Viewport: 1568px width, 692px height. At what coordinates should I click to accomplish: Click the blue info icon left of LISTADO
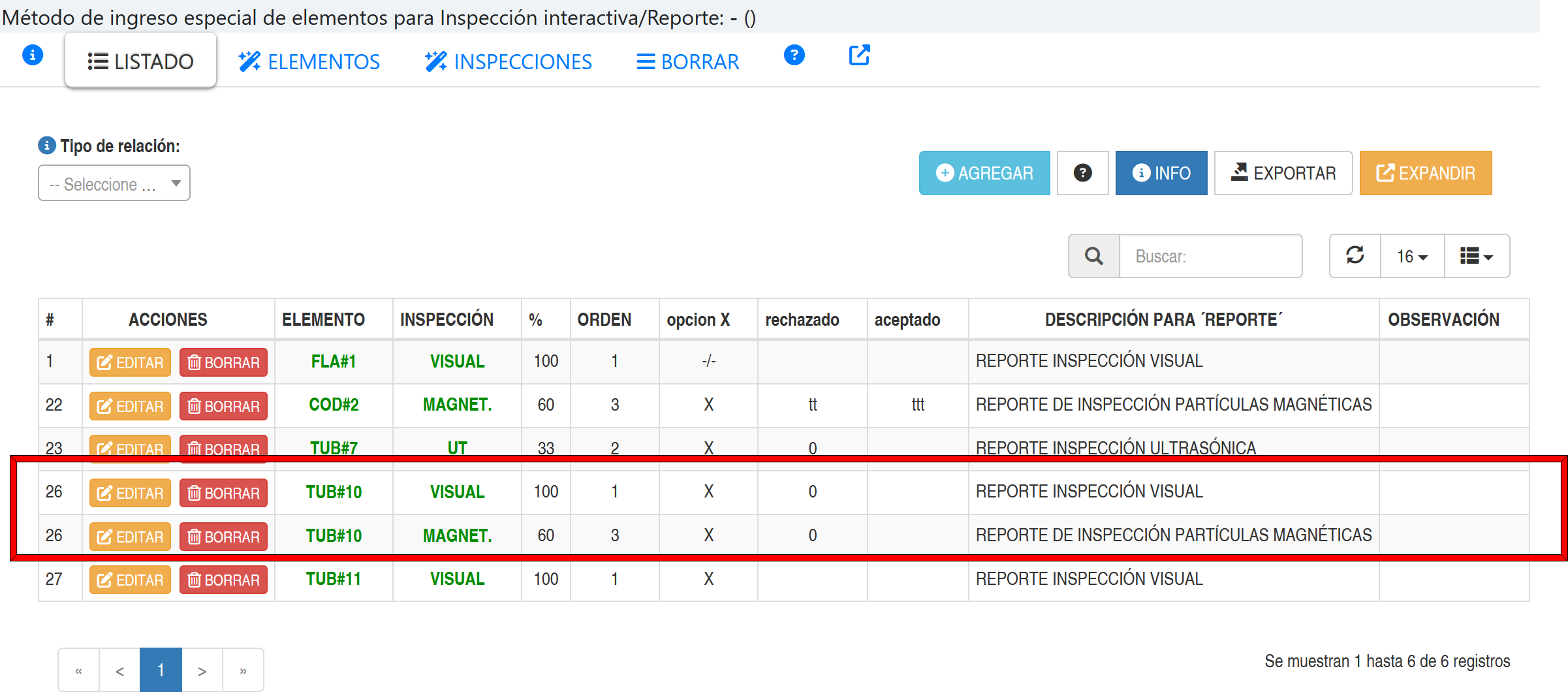(33, 55)
